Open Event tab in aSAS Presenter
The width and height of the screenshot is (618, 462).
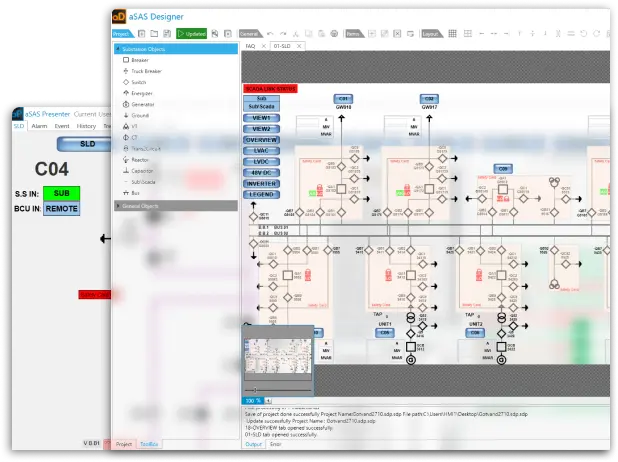pyautogui.click(x=62, y=126)
